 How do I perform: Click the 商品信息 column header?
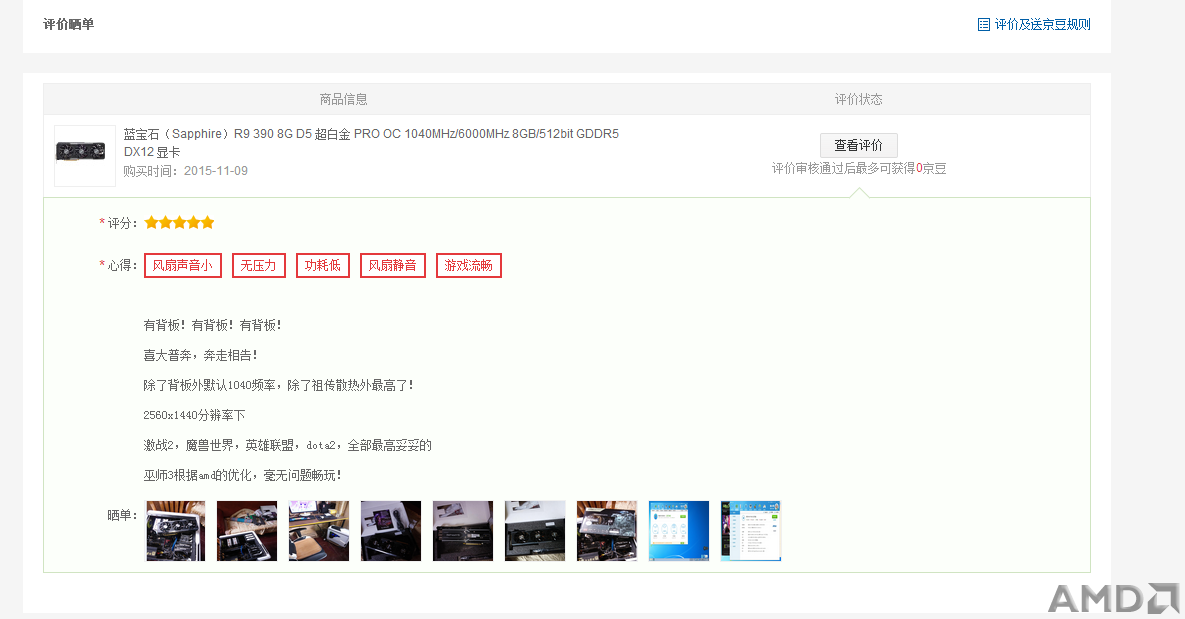tap(343, 99)
